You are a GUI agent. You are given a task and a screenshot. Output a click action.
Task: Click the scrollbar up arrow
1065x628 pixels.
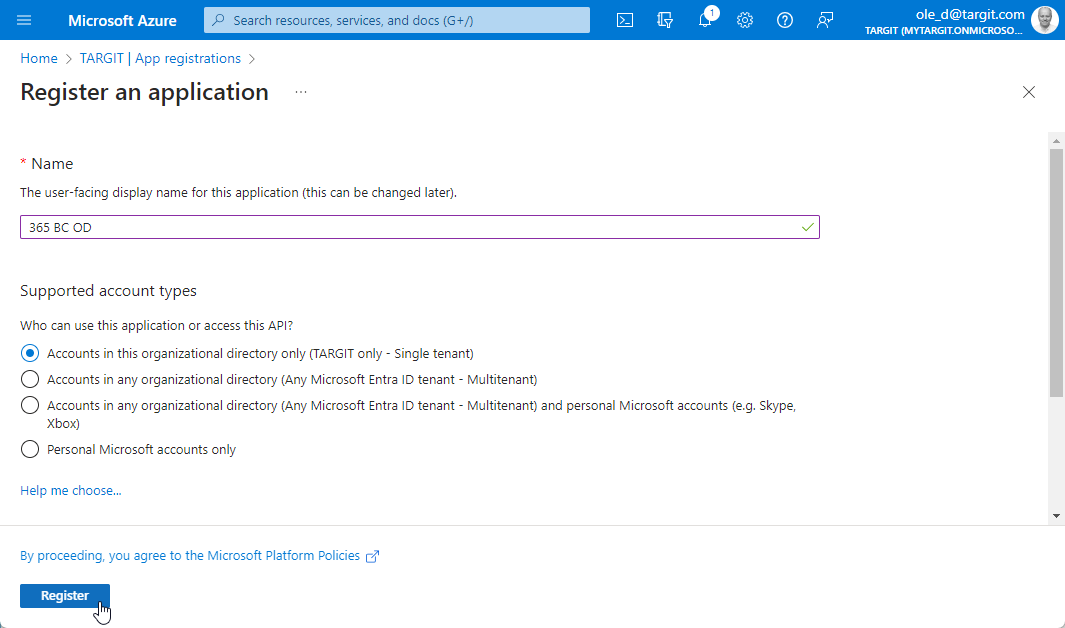1056,141
